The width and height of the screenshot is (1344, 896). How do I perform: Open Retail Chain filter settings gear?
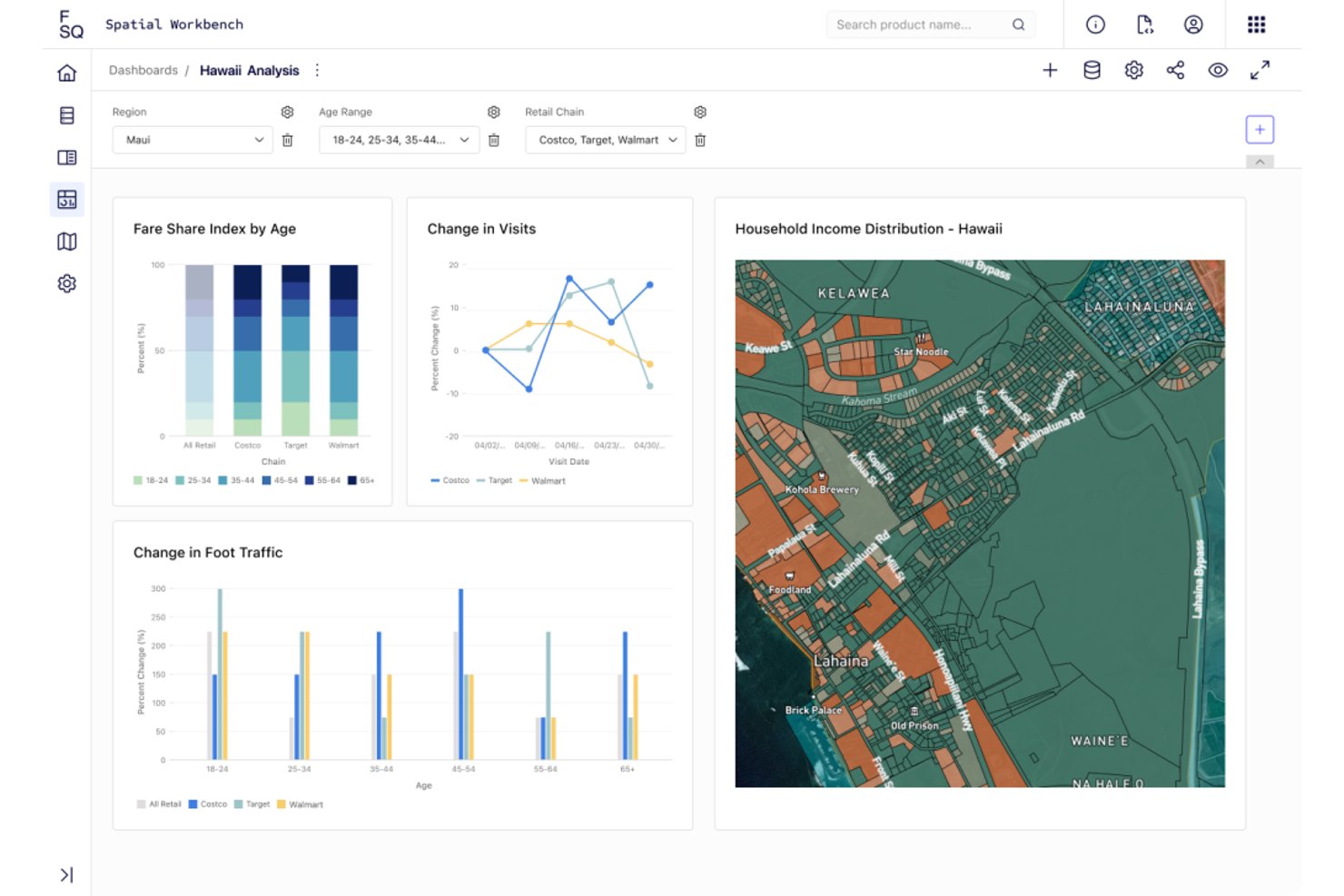(x=700, y=112)
